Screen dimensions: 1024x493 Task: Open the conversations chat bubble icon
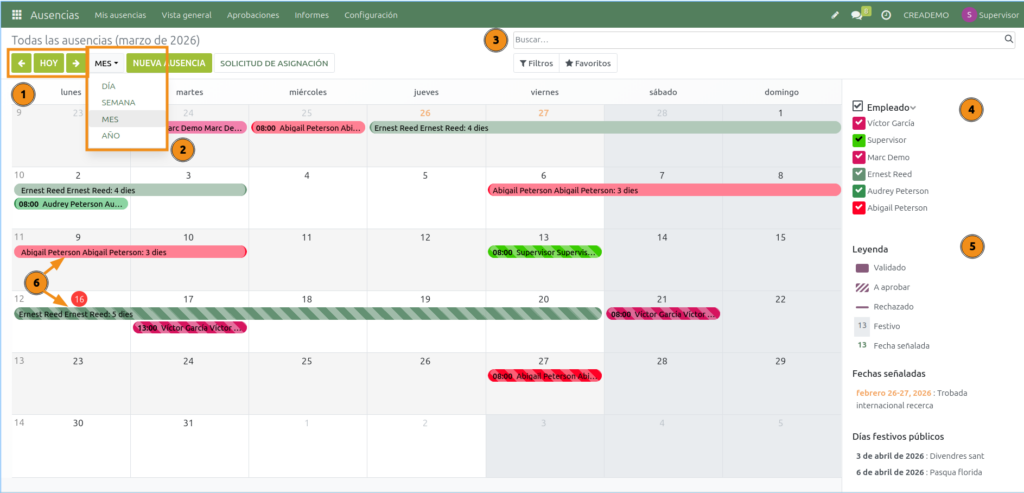click(x=858, y=15)
